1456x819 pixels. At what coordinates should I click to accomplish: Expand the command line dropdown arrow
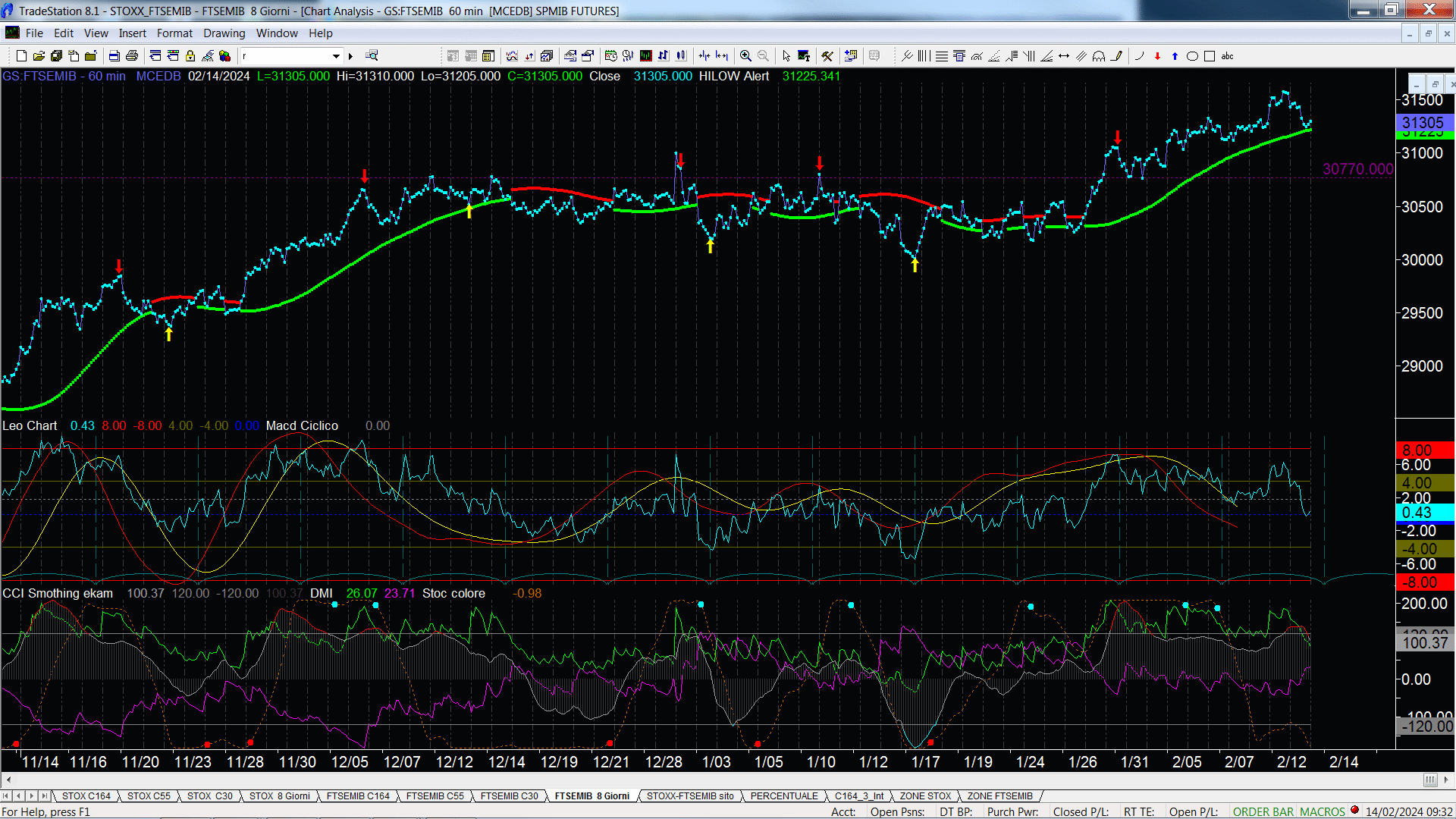click(x=336, y=56)
